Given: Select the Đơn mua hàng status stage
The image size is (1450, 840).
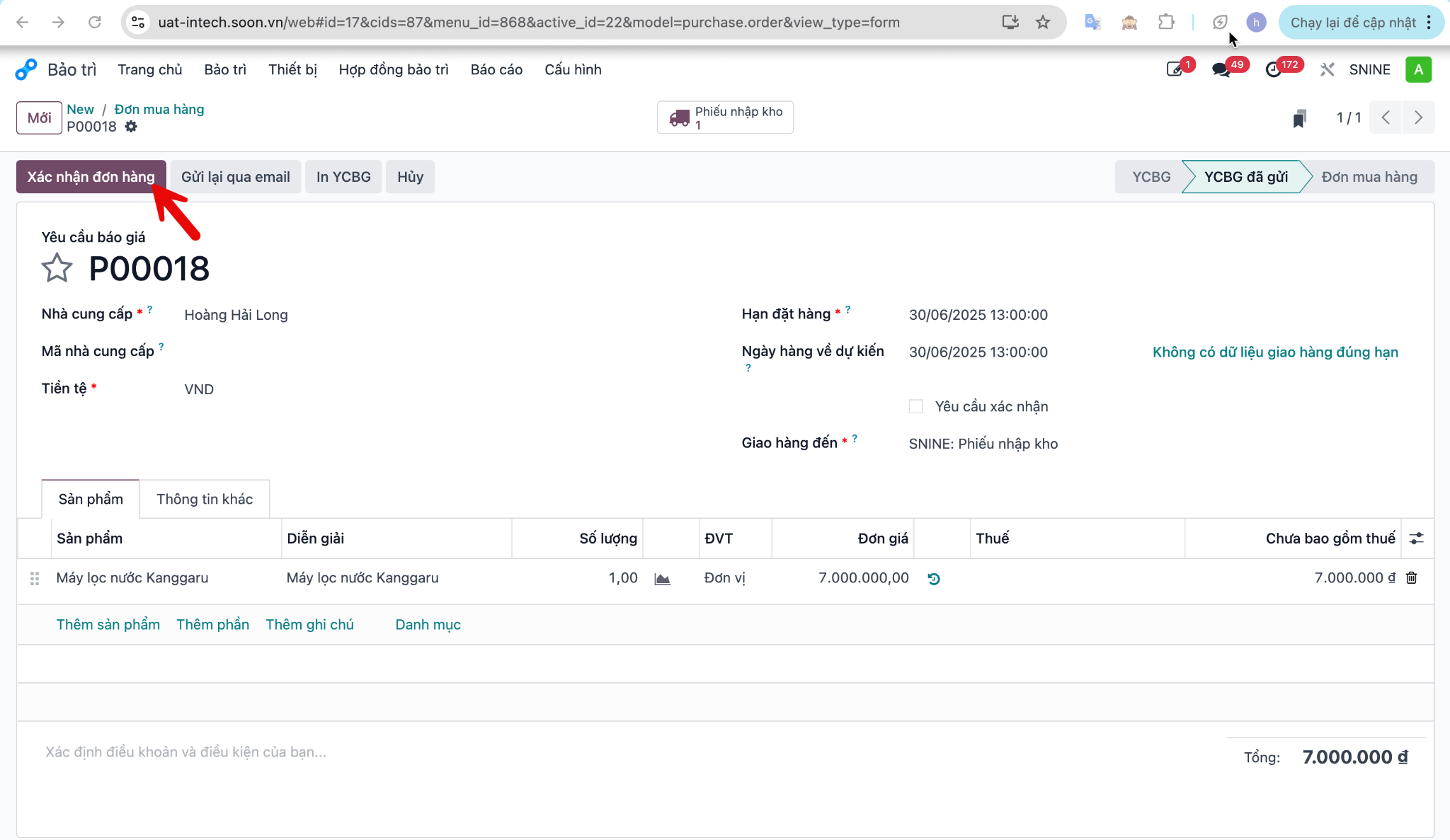Looking at the screenshot, I should tap(1369, 177).
